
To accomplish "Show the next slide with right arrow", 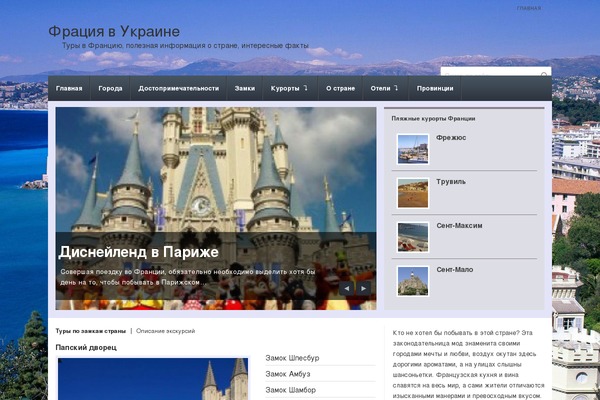I will pos(364,288).
